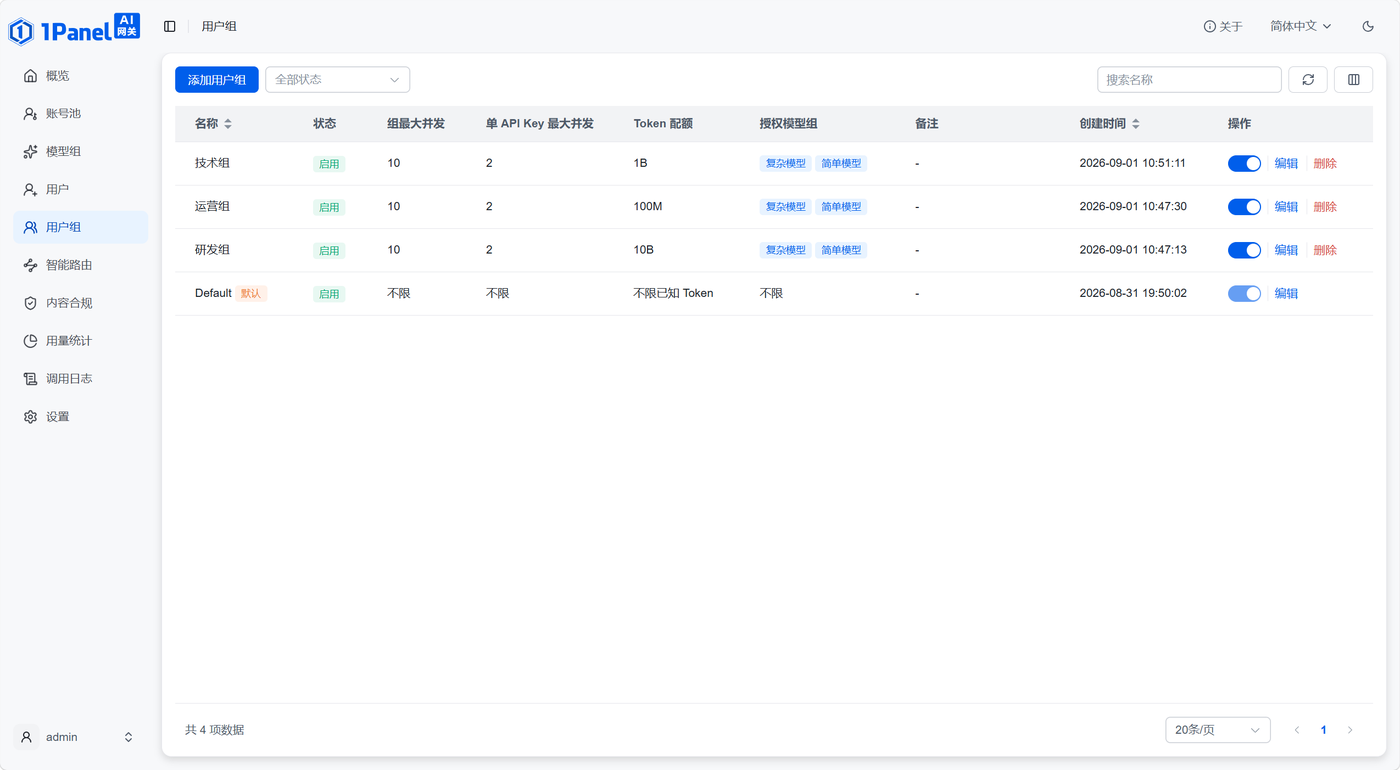This screenshot has height=770, width=1400.
Task: Click the 1Panel AI gateway logo
Action: [x=74, y=29]
